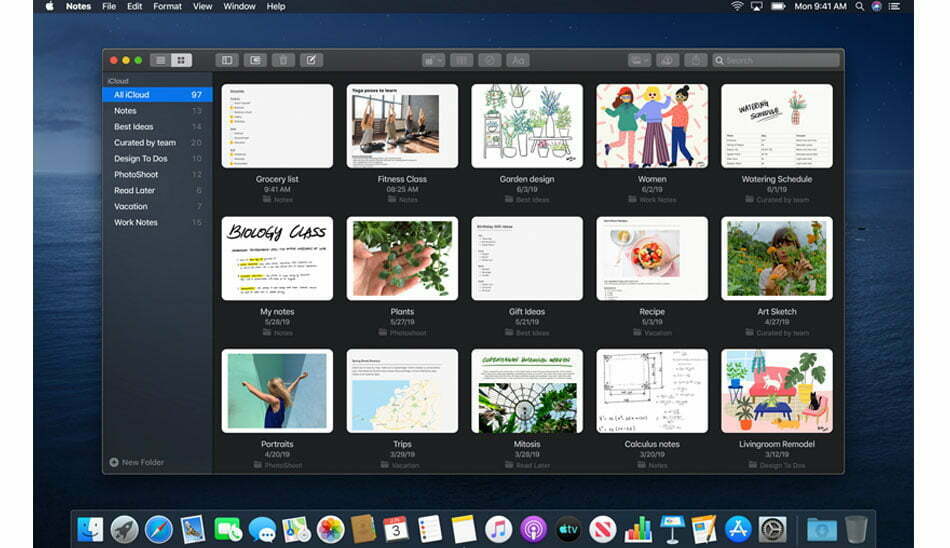Open the Grocery list note thumbnail
This screenshot has width=950, height=548.
[x=277, y=126]
